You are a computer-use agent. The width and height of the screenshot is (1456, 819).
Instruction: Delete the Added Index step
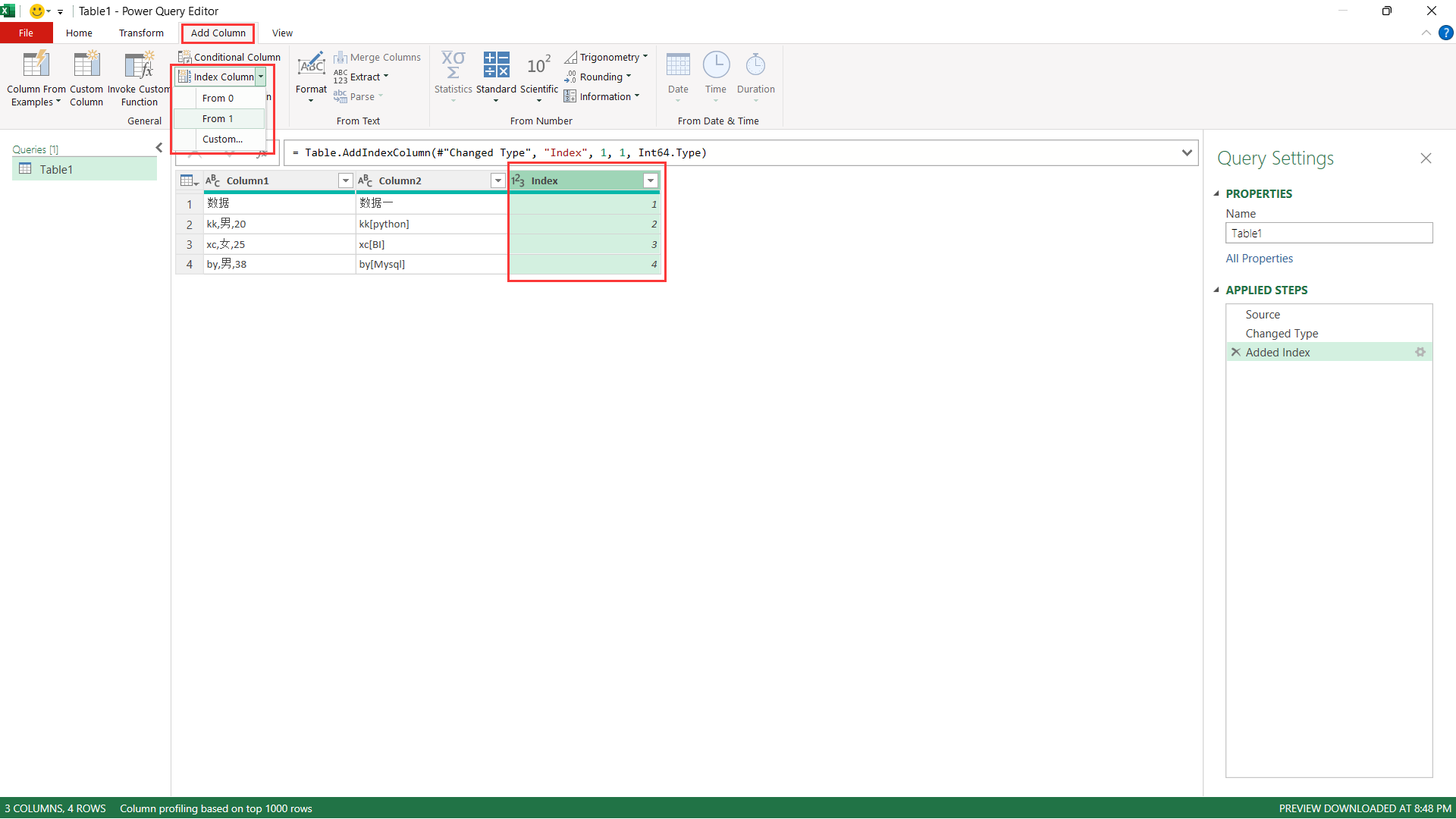1236,353
